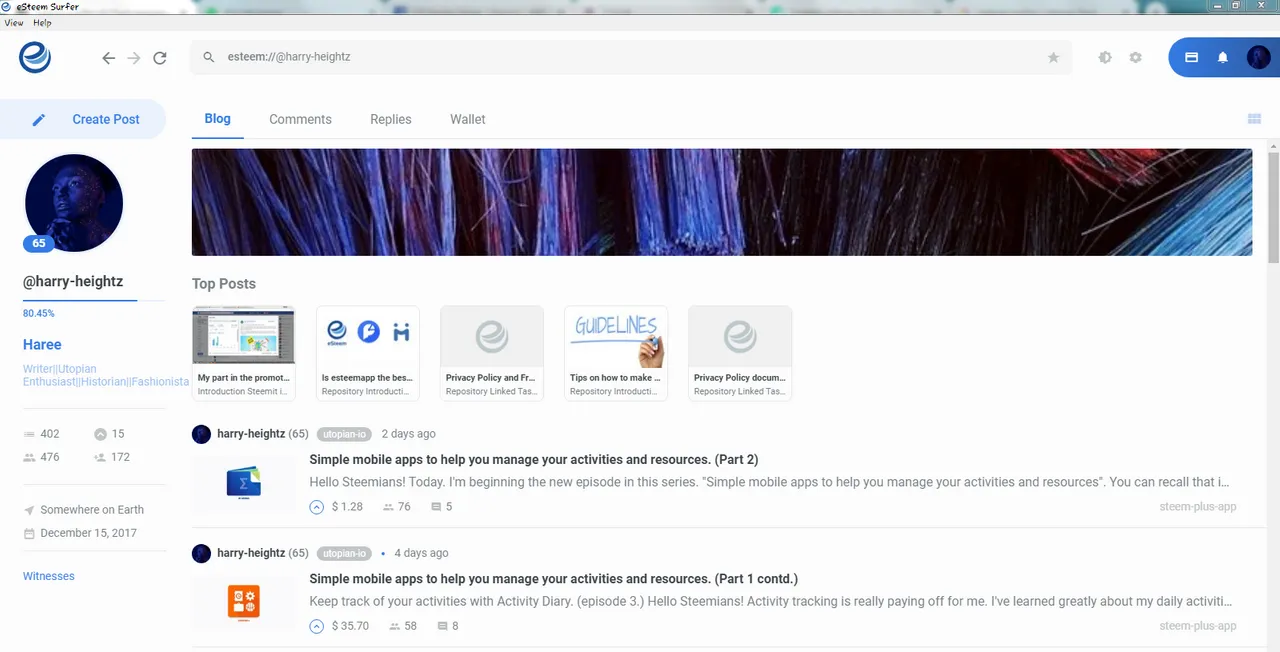The image size is (1280, 652).
Task: Open the Witnesses link
Action: 49,576
